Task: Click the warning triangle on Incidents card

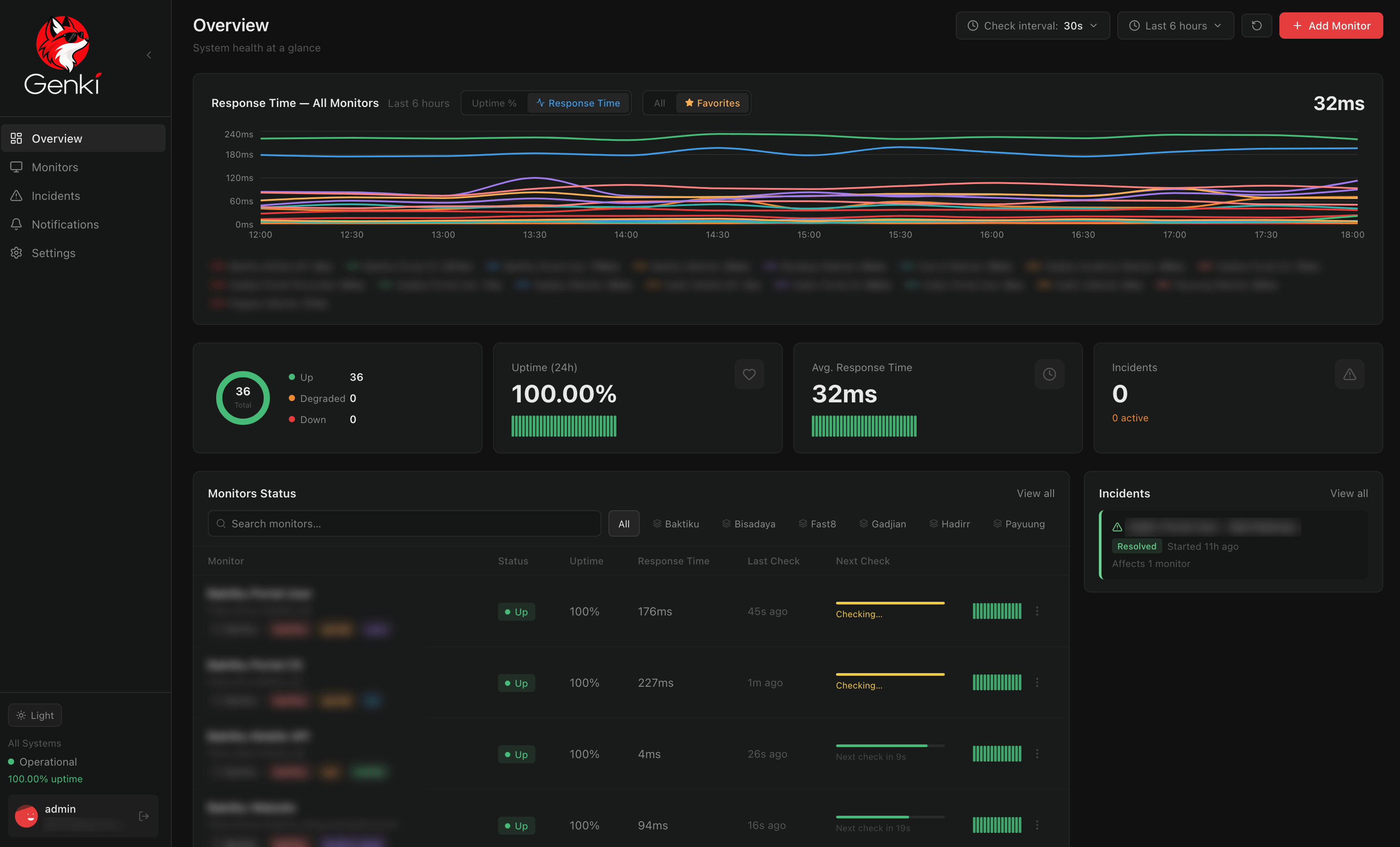Action: click(1349, 374)
